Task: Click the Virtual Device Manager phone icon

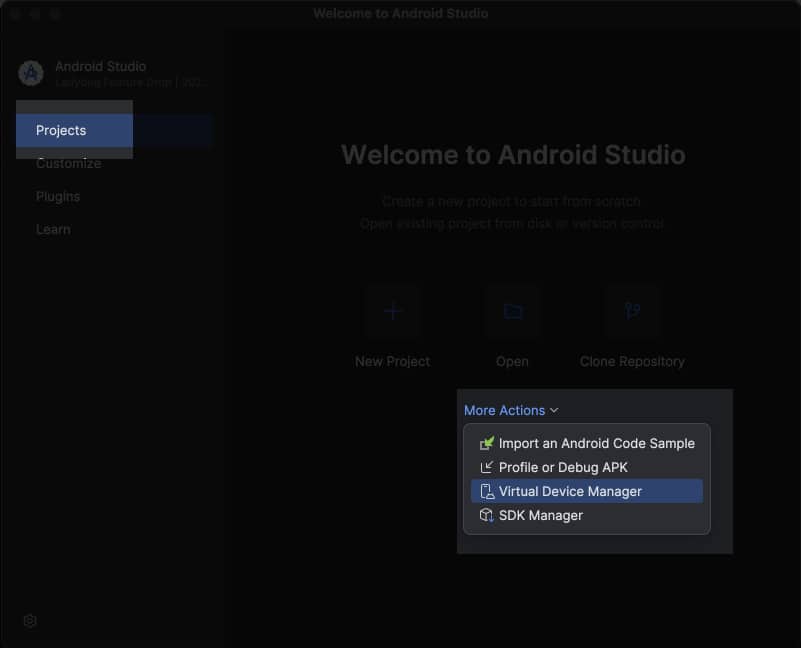Action: click(487, 491)
